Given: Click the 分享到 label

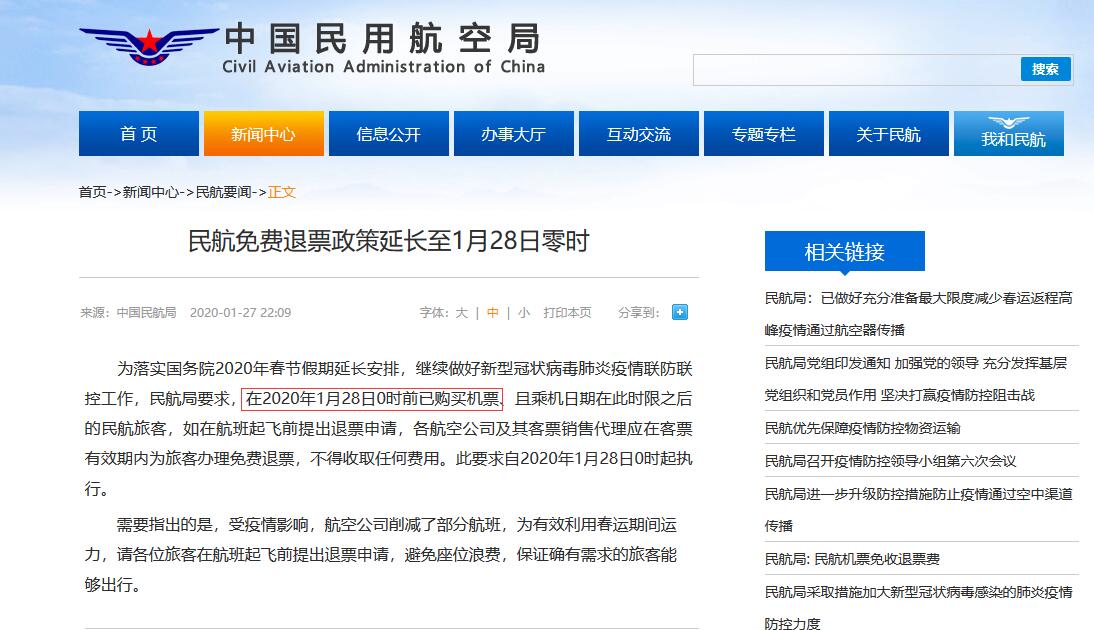Looking at the screenshot, I should [638, 313].
